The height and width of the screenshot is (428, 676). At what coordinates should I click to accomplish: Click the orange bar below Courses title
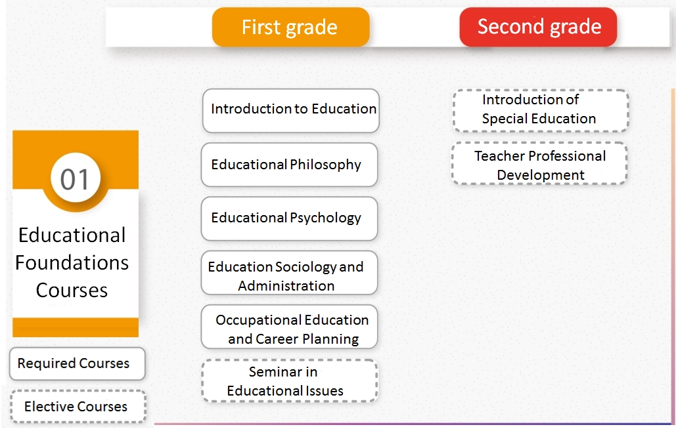76,327
